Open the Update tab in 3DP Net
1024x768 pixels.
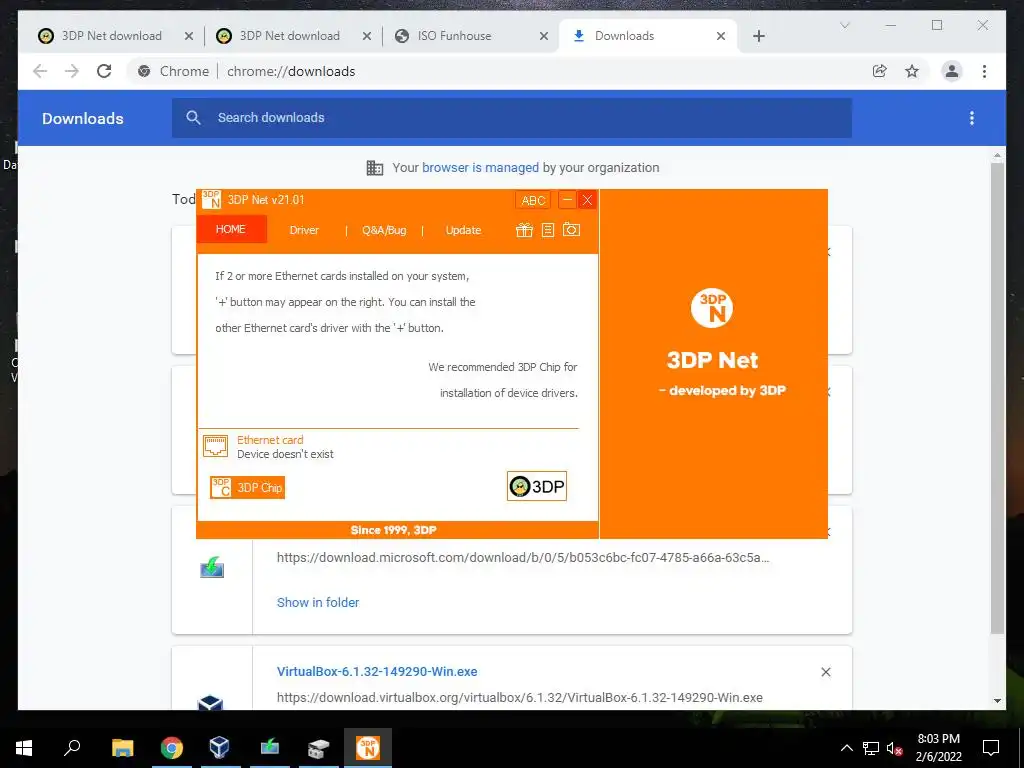pos(463,230)
